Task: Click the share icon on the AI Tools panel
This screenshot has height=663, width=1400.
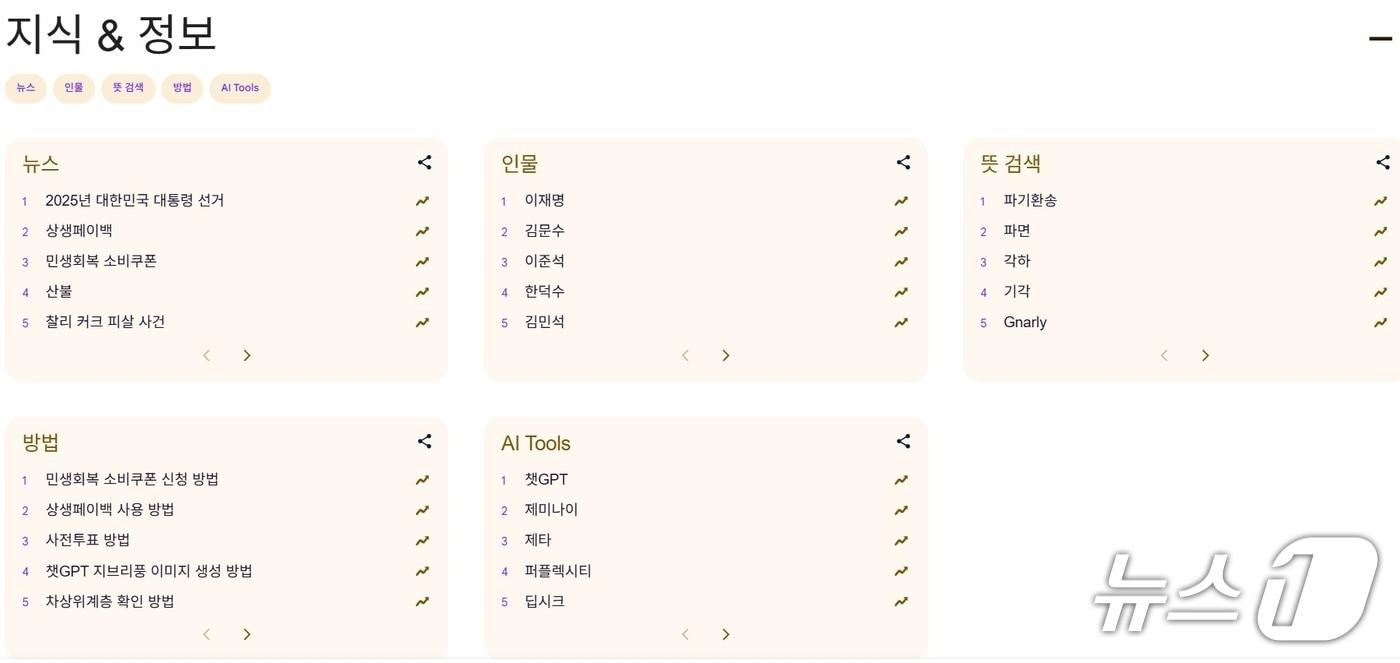Action: click(x=902, y=440)
